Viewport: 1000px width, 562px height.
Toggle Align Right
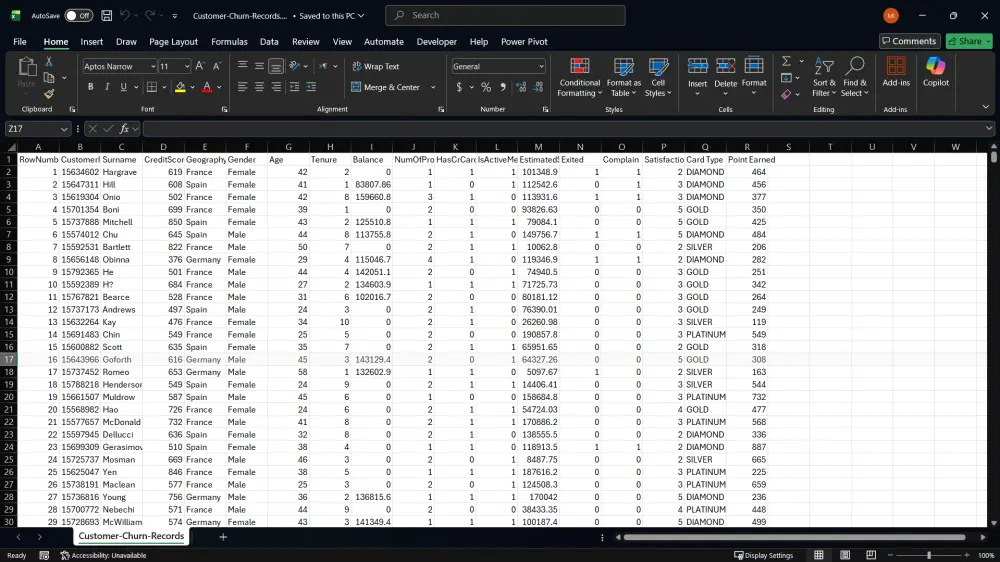[276, 87]
